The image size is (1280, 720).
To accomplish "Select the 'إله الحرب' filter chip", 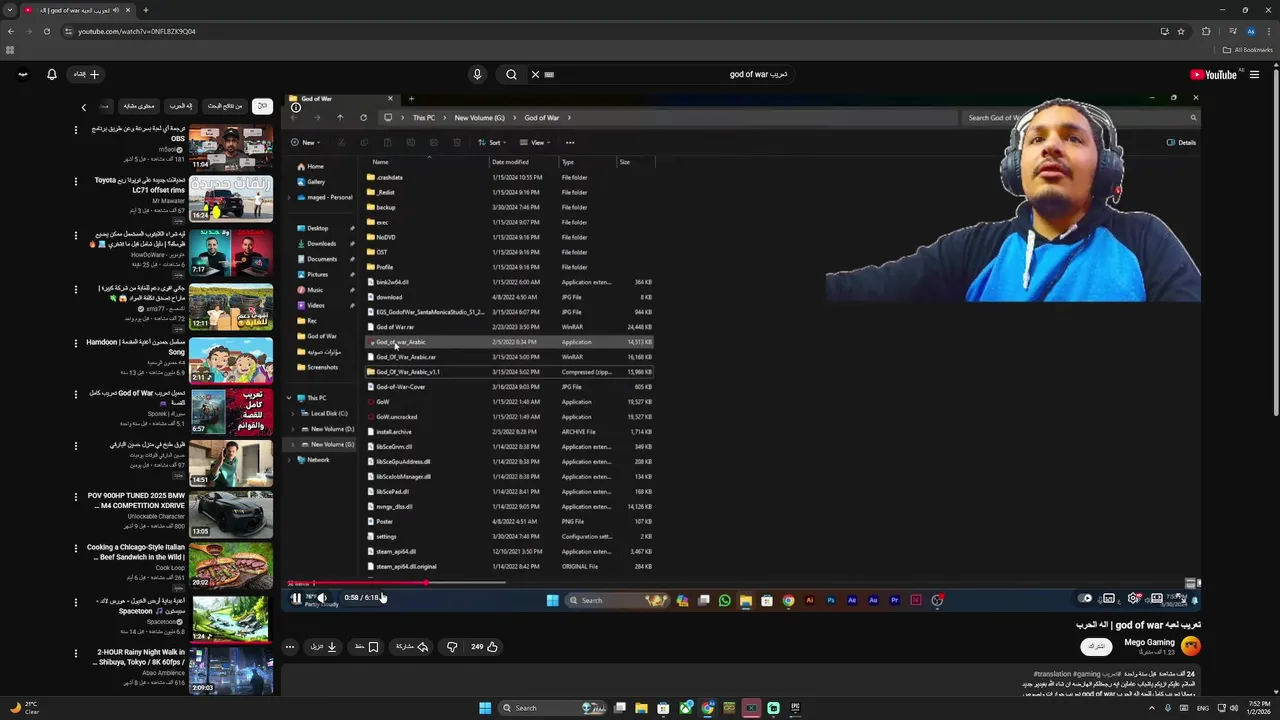I will 180,106.
